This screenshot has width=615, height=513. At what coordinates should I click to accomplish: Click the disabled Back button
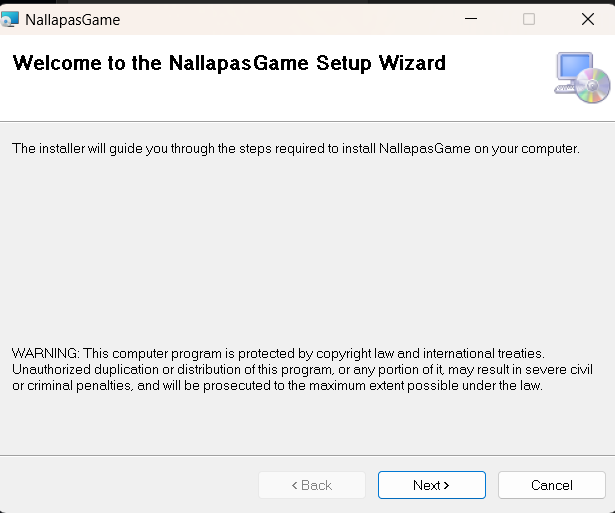(x=311, y=485)
